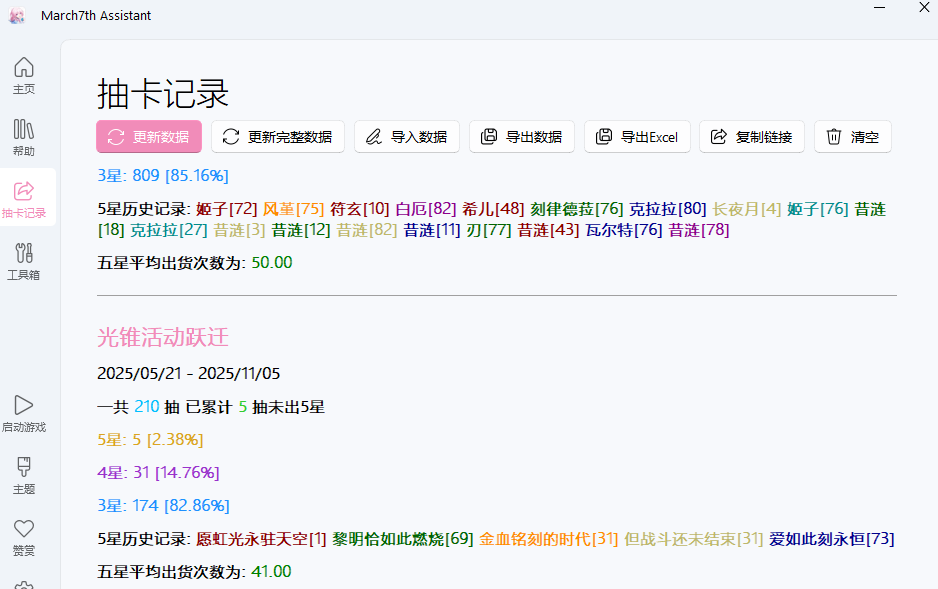Click 导入数据 to import records
The width and height of the screenshot is (938, 589).
(406, 137)
